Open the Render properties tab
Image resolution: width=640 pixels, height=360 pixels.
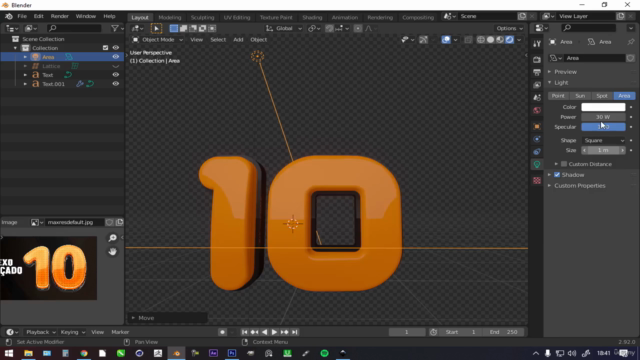click(x=537, y=60)
